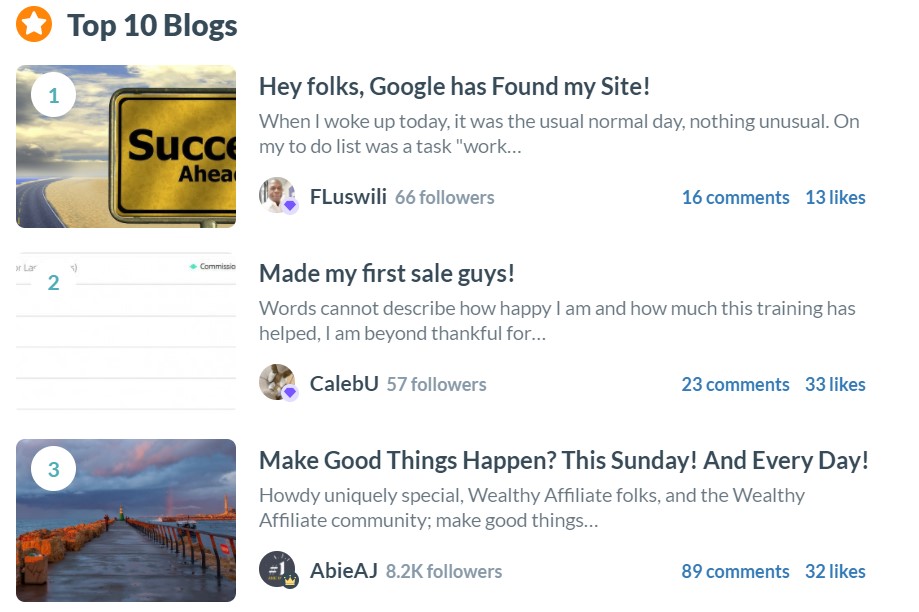
Task: Click the orange star icon beside Top 10 Blogs
Action: tap(34, 25)
